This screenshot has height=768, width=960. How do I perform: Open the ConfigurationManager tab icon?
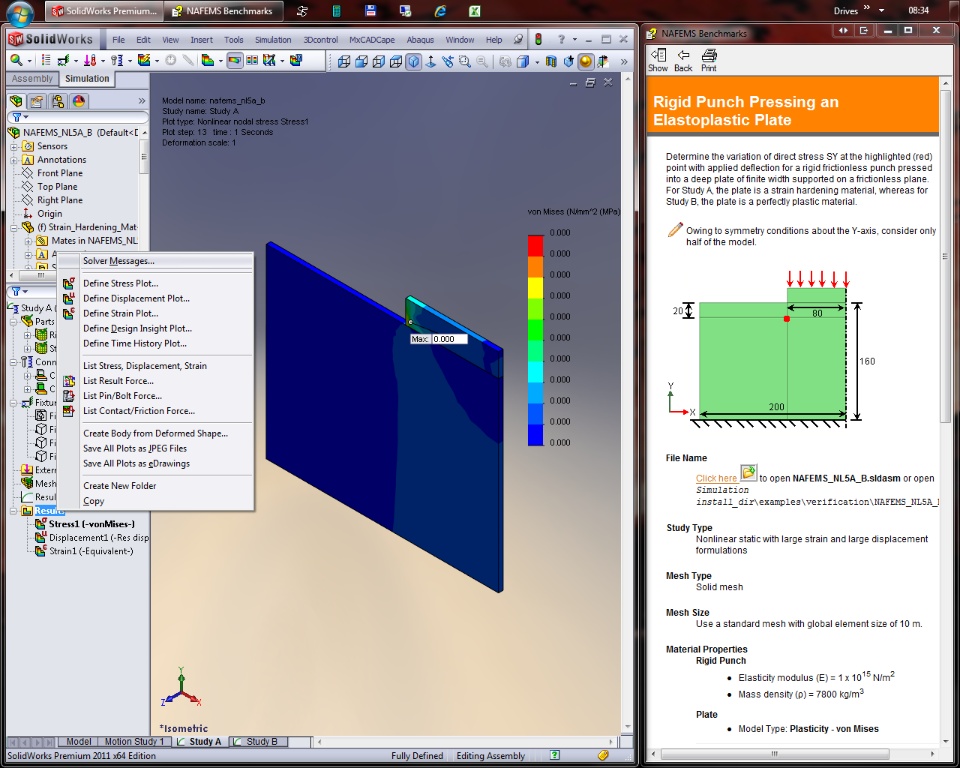pos(58,101)
